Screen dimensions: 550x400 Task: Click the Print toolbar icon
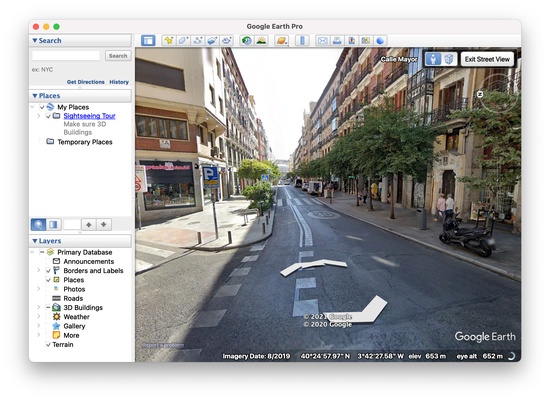[337, 40]
